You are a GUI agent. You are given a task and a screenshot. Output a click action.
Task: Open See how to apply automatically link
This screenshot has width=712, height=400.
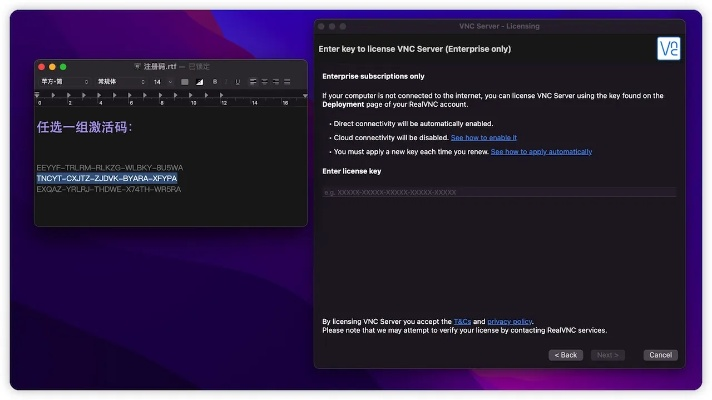[541, 152]
